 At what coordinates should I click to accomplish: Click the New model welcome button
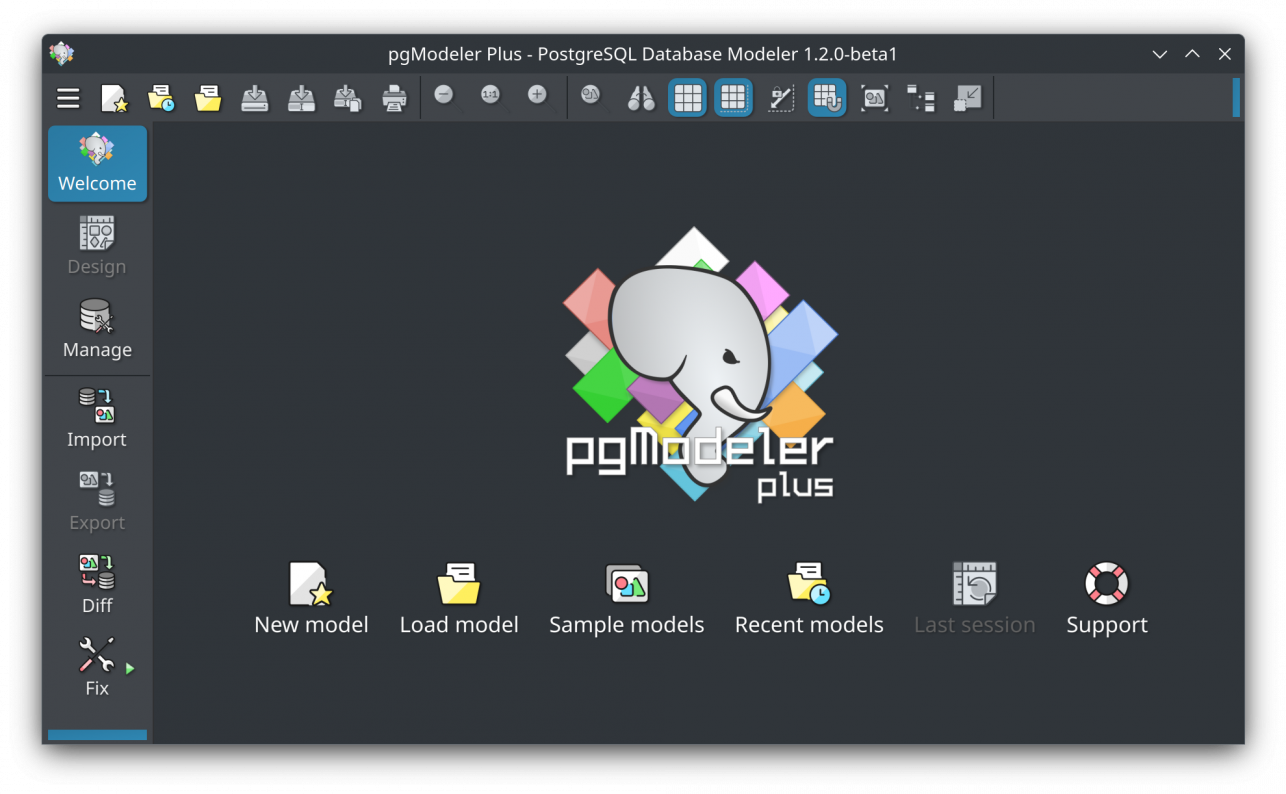coord(311,598)
